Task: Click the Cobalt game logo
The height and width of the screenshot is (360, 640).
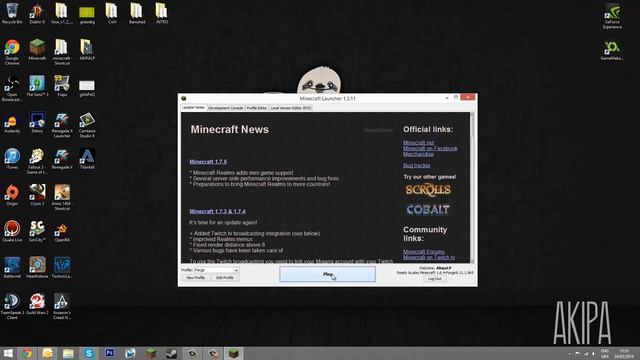Action: [428, 209]
